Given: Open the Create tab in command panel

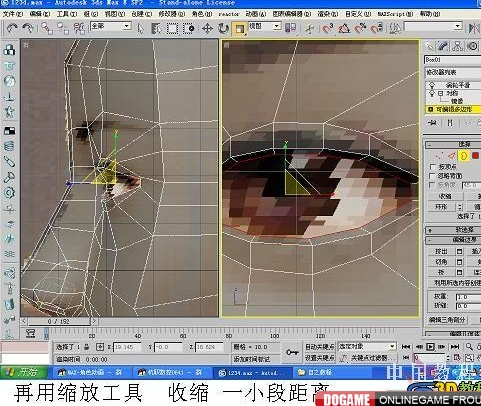Looking at the screenshot, I should coord(430,46).
